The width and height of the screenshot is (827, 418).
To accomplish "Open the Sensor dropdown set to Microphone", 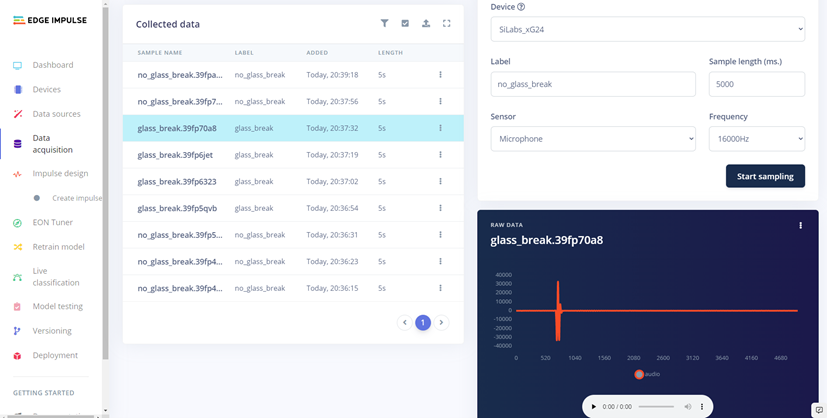I will 593,139.
